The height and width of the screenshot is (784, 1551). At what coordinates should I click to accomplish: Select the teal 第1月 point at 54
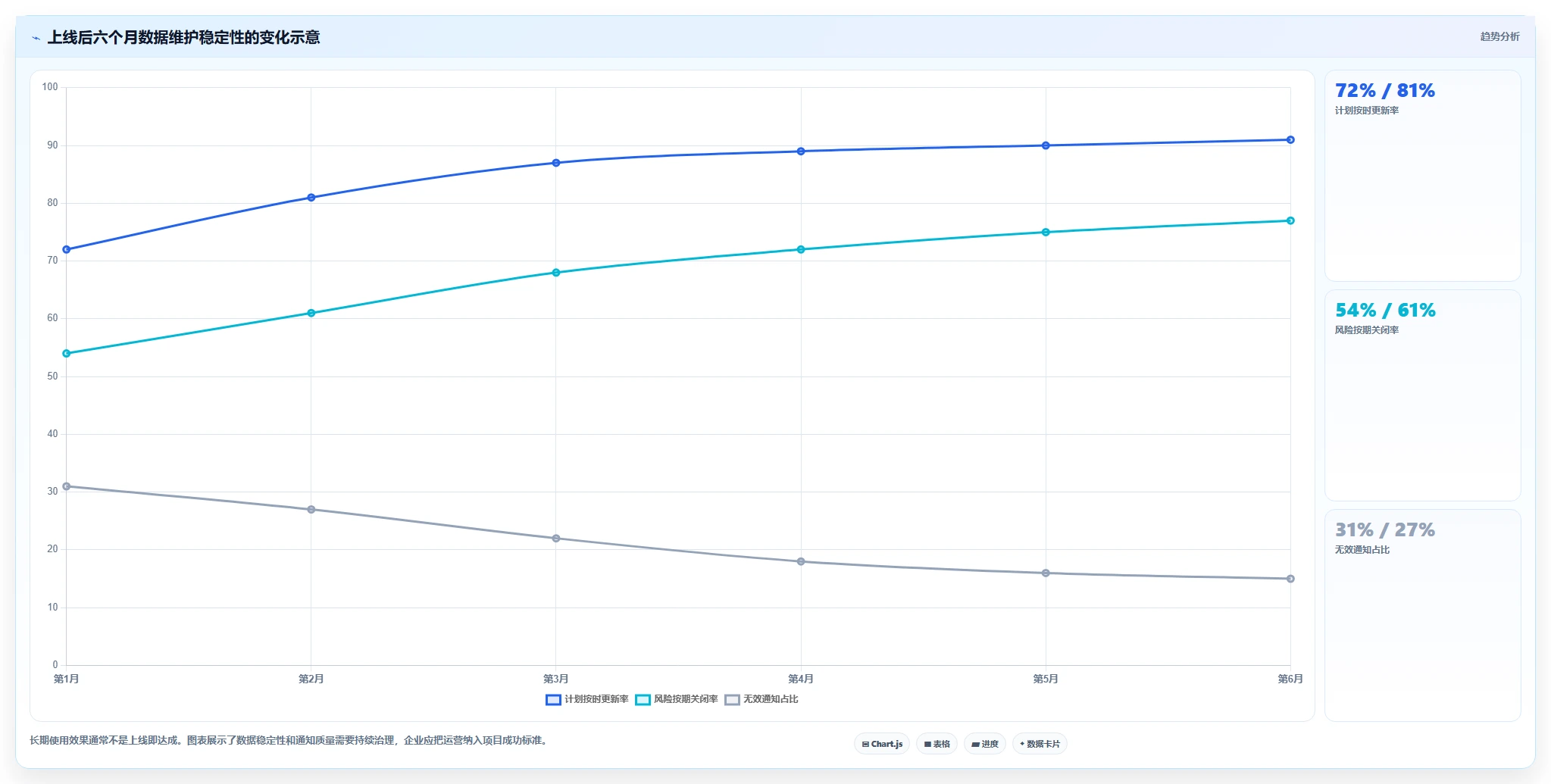(67, 353)
